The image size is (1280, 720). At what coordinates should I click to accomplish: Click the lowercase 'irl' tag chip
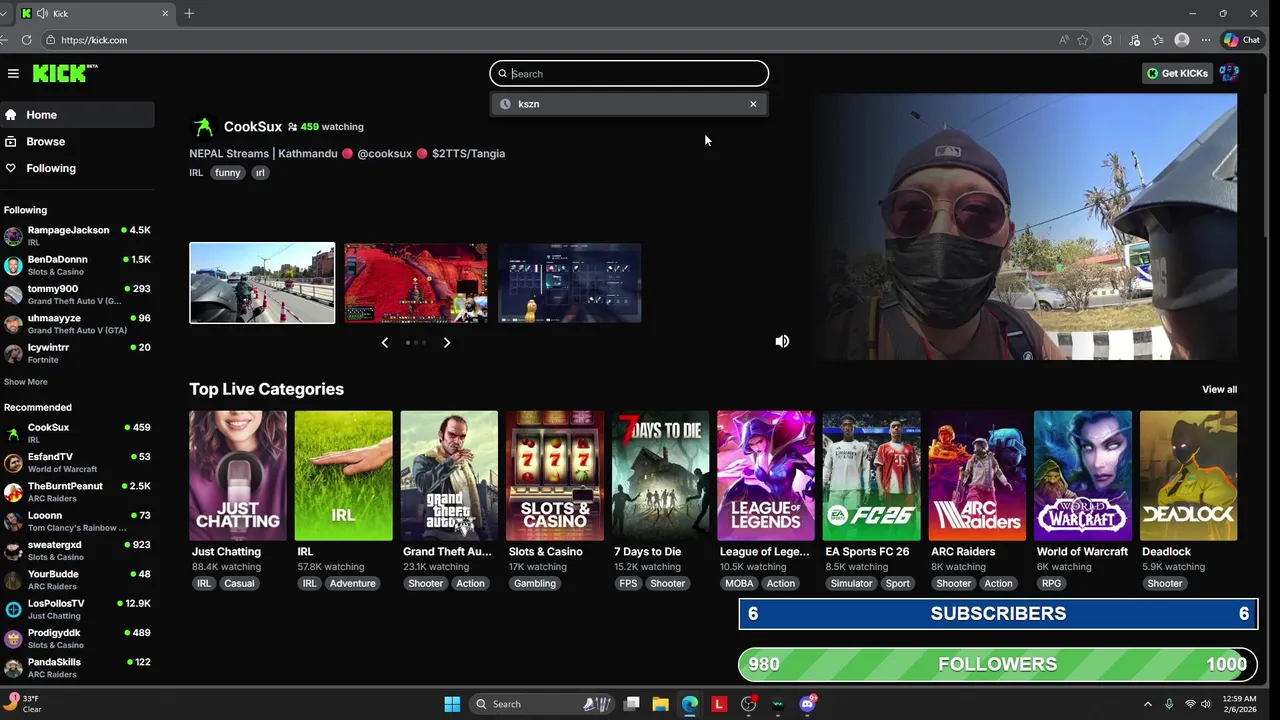pyautogui.click(x=260, y=173)
